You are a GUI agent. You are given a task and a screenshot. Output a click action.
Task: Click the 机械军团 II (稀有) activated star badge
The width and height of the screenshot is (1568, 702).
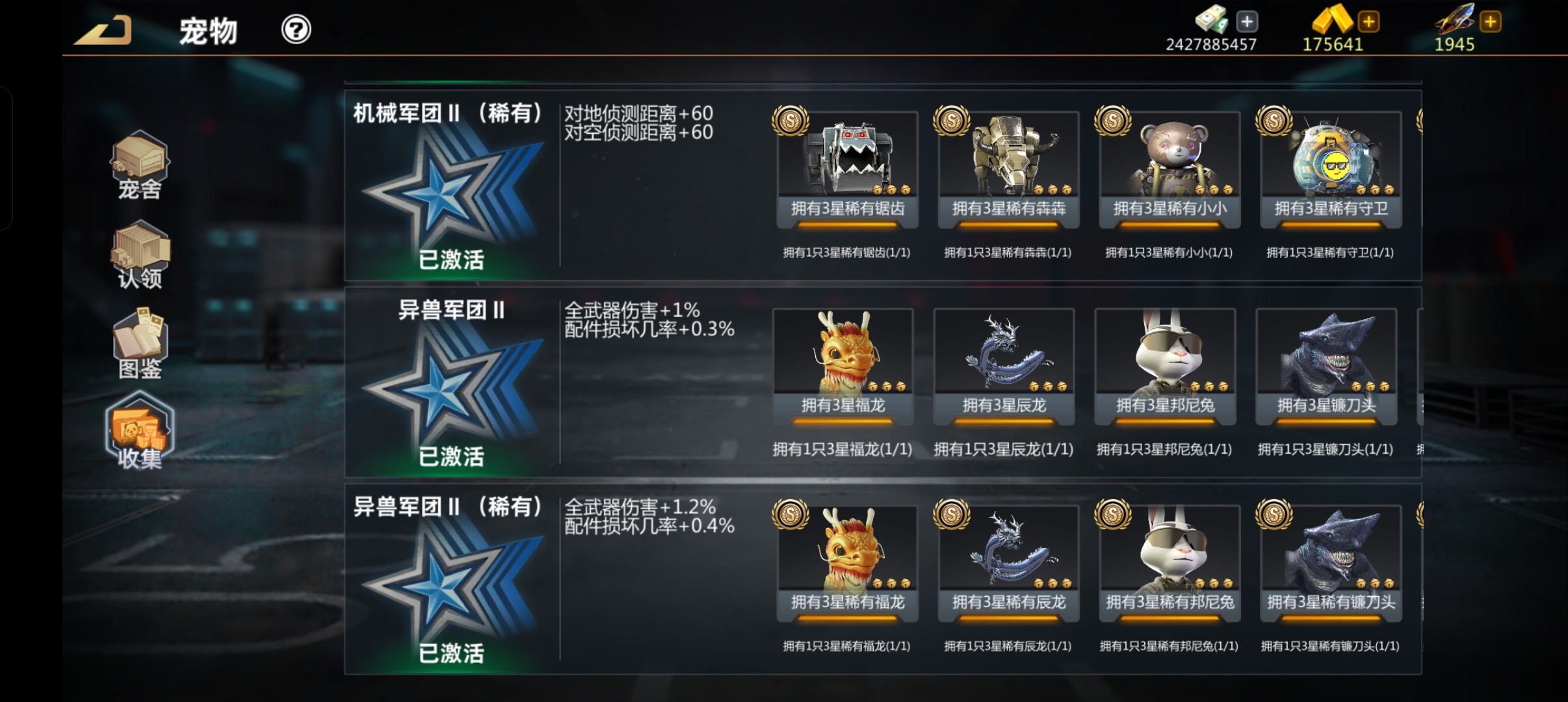tap(452, 195)
